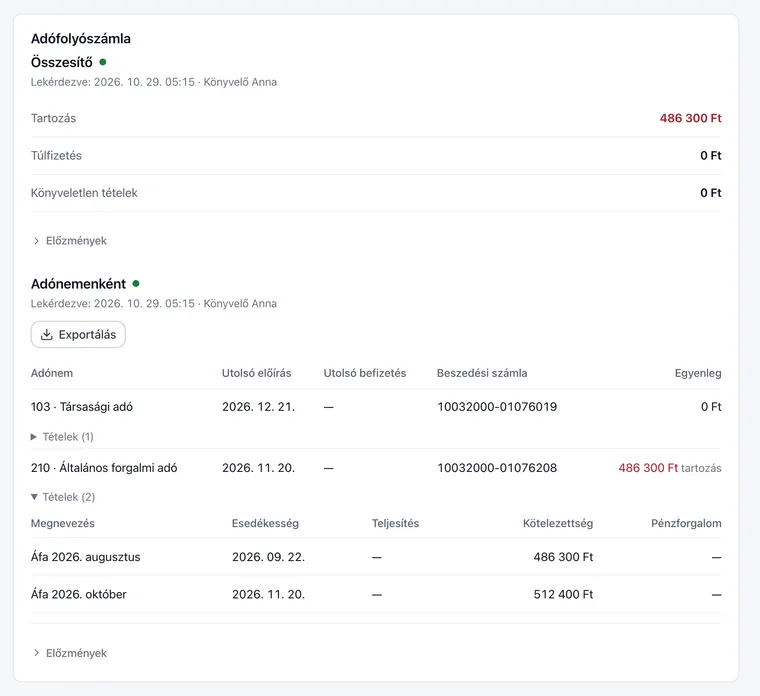760x696 pixels.
Task: Click the chevron icon of upper Előzmények
Action: point(36,241)
